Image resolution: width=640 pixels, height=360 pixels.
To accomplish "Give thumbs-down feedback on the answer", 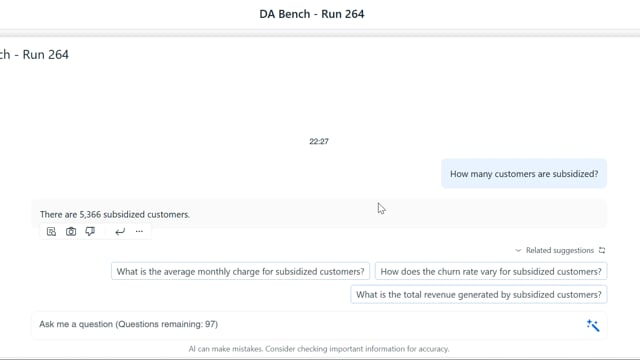I will click(x=90, y=231).
